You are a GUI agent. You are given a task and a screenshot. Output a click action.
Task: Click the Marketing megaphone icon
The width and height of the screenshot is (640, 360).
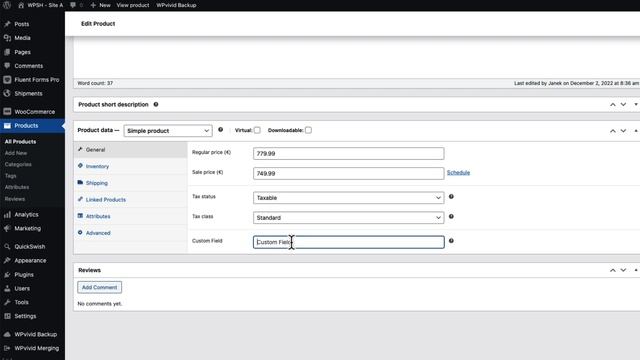(x=7, y=229)
